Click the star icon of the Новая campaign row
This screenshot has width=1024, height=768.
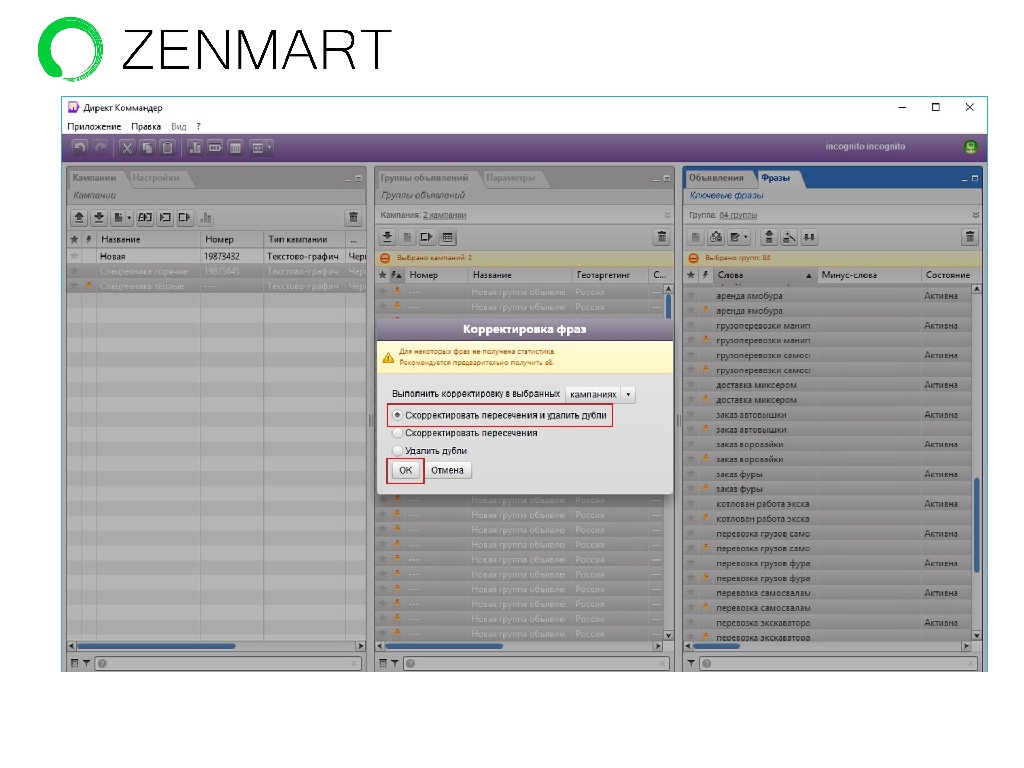[x=74, y=256]
